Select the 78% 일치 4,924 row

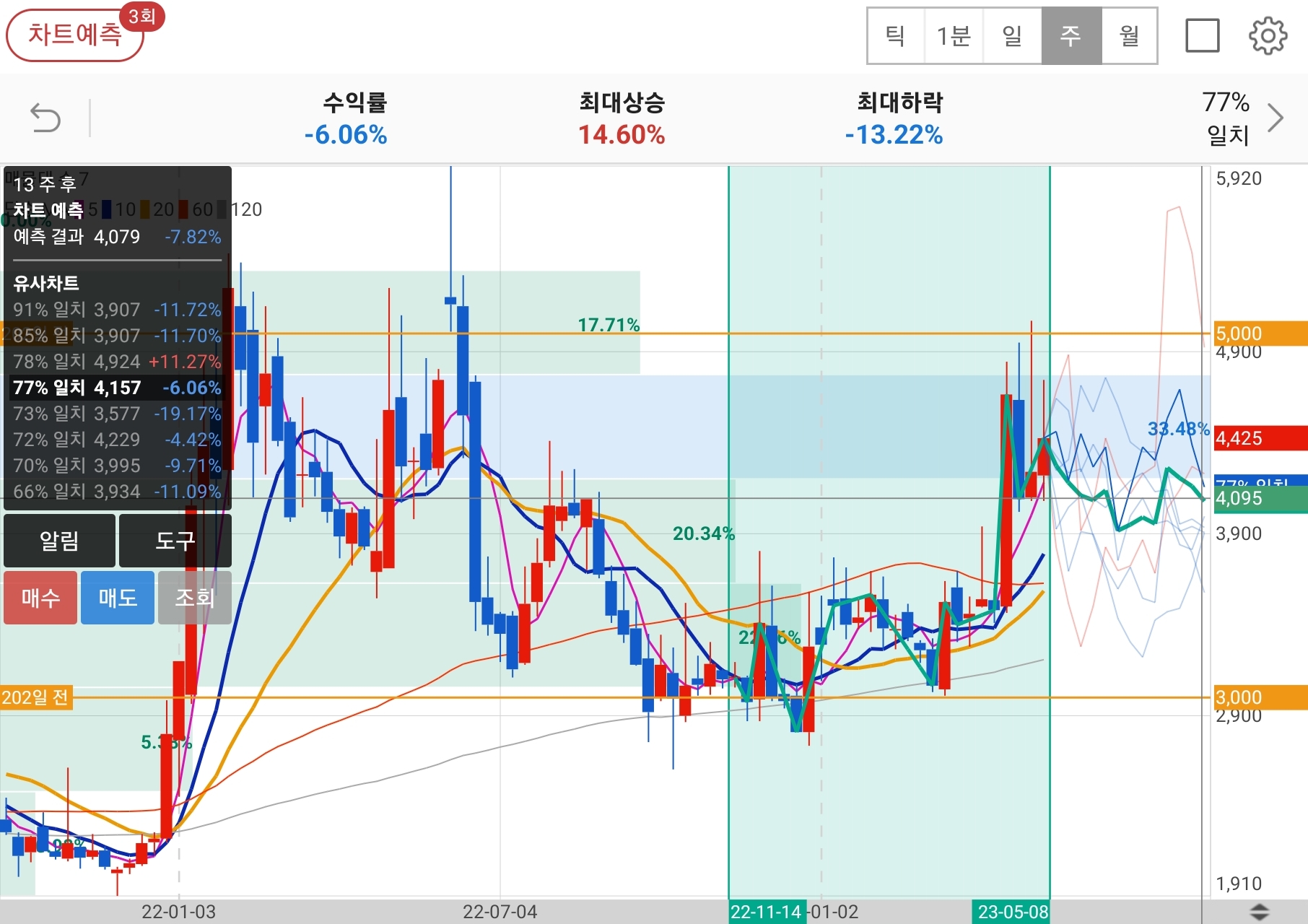pos(117,362)
